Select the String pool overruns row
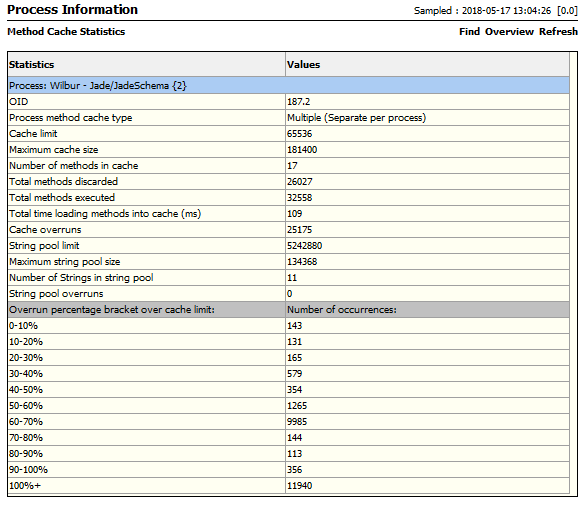The height and width of the screenshot is (507, 585). (289, 294)
